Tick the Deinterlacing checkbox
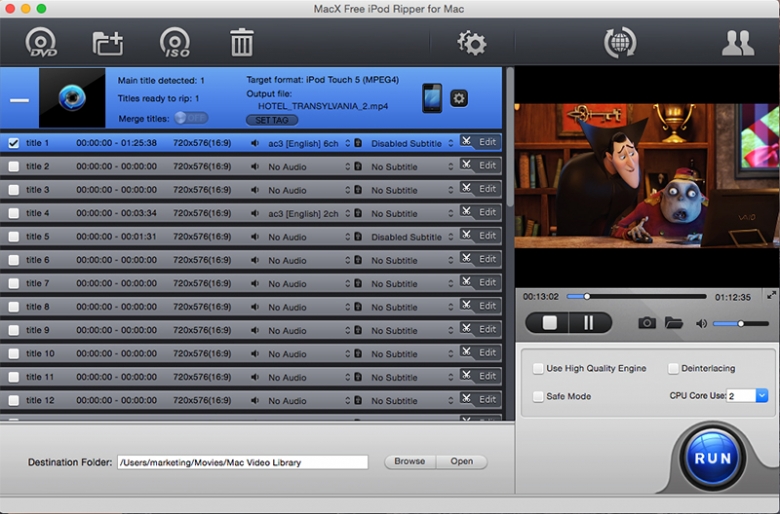This screenshot has width=780, height=514. 673,369
